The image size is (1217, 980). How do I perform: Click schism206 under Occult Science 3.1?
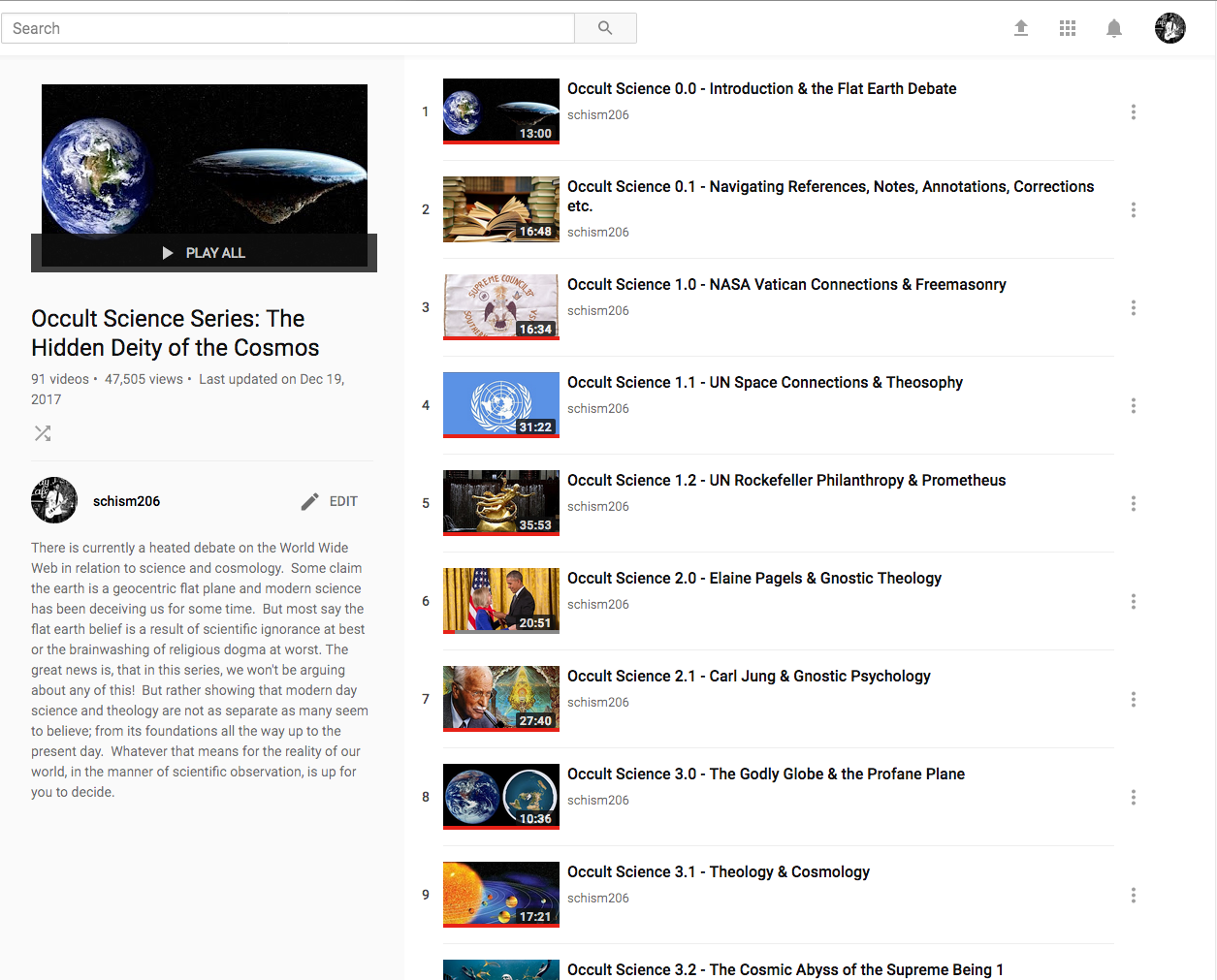pyautogui.click(x=598, y=899)
